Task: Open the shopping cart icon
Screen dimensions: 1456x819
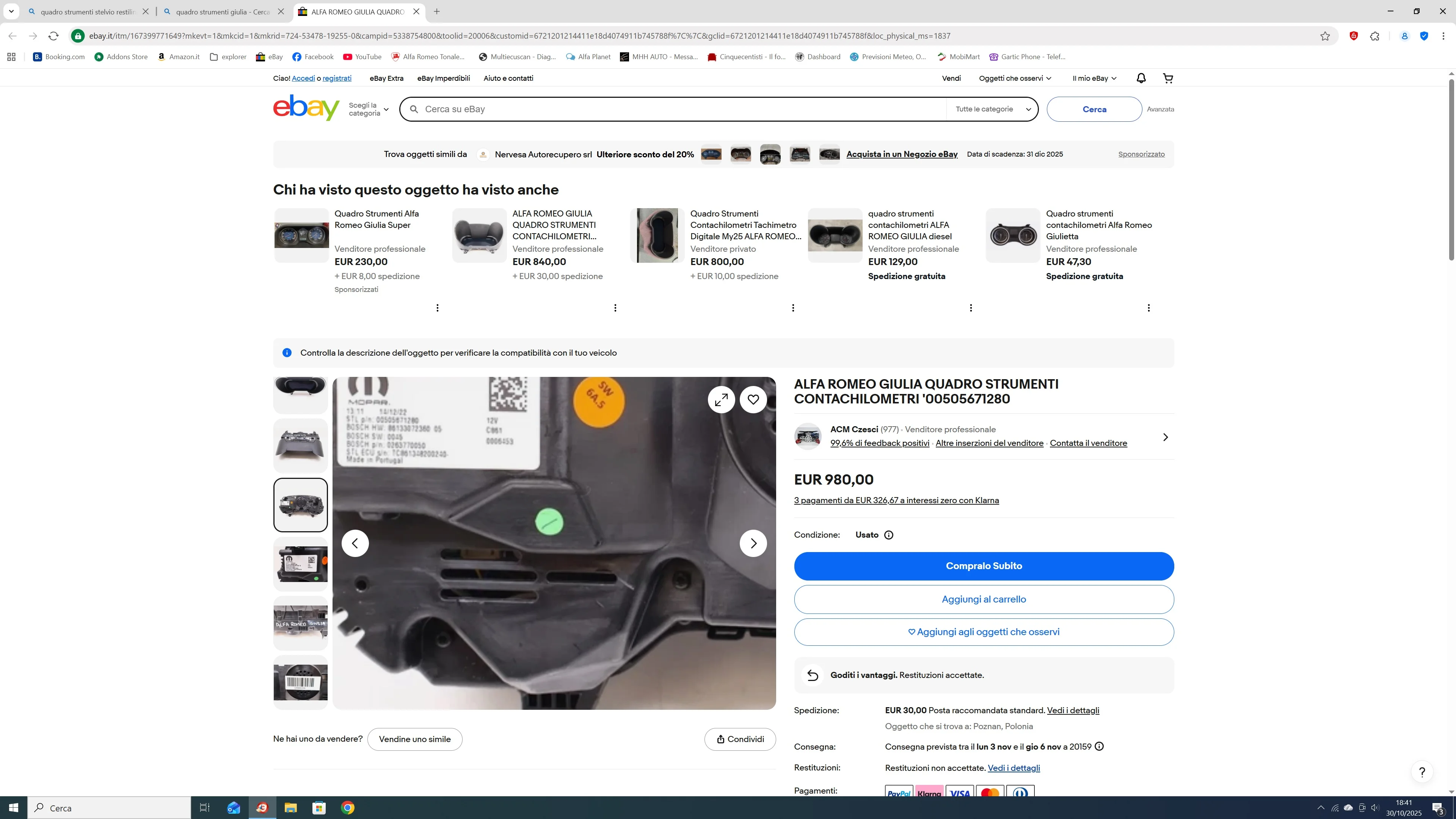Action: point(1168,78)
